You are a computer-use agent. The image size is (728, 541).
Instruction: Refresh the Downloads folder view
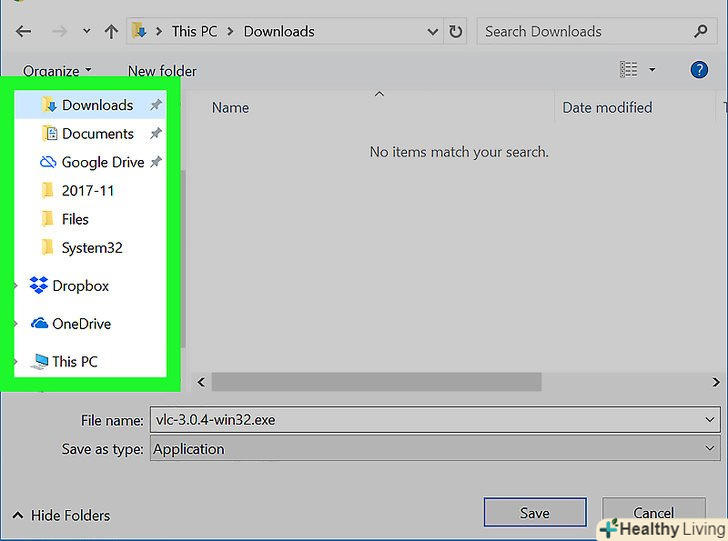[x=456, y=32]
